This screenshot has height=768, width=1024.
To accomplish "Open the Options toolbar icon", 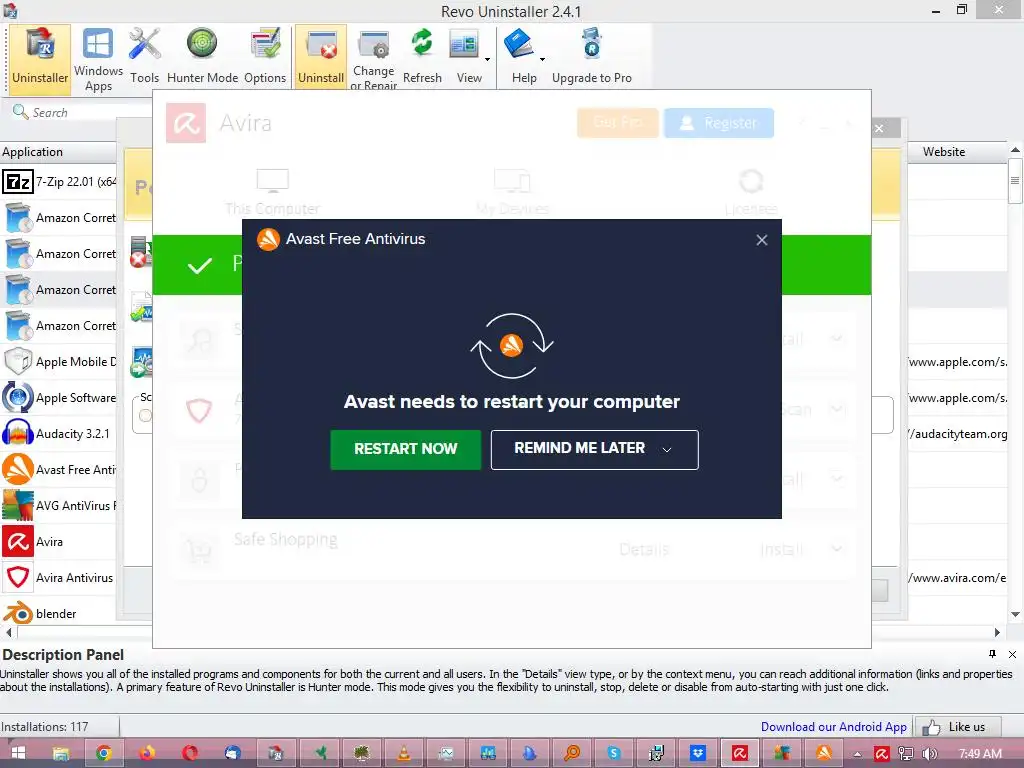I will (x=264, y=56).
